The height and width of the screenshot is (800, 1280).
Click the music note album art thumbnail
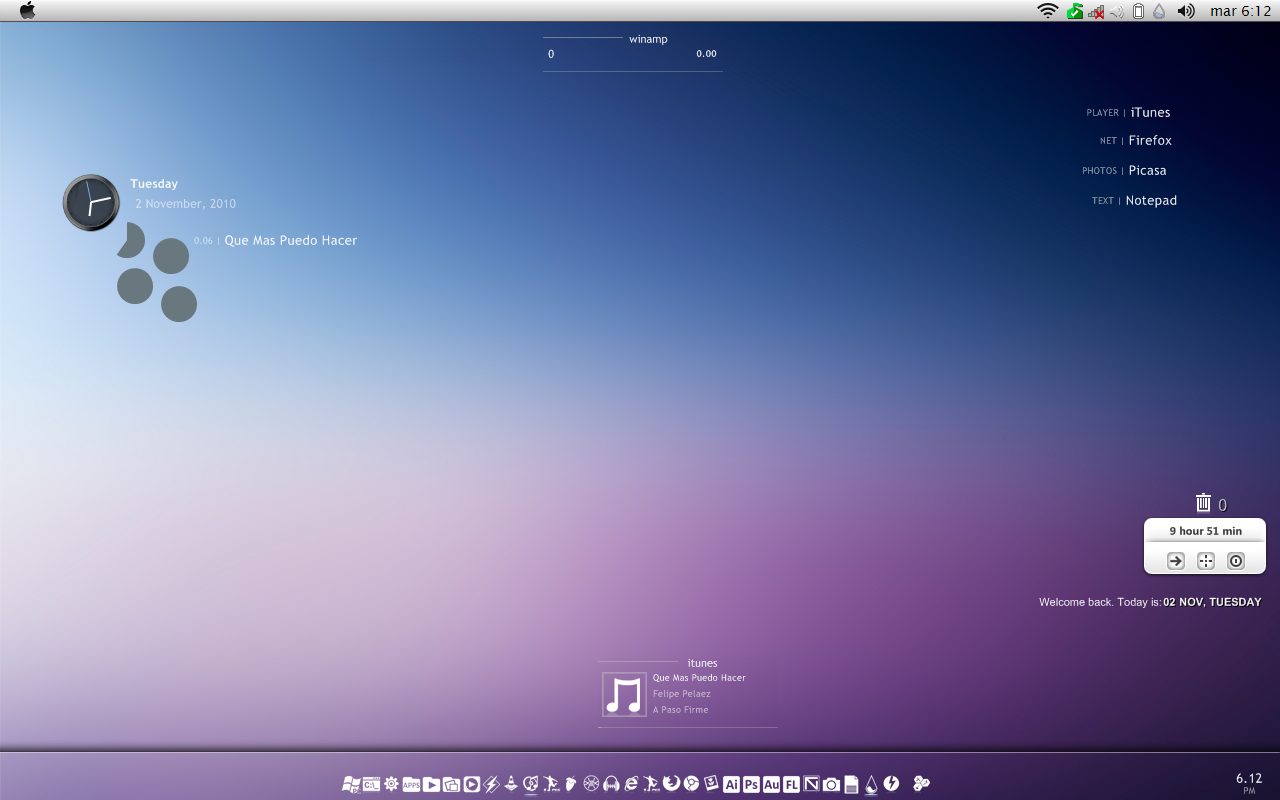tap(624, 694)
